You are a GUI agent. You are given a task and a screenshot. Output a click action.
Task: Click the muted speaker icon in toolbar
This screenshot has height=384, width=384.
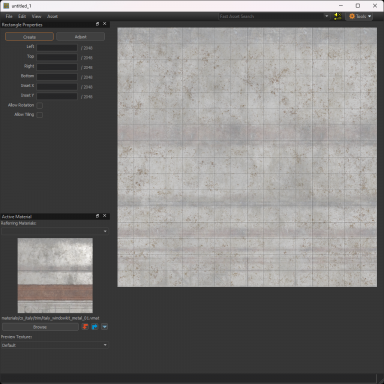(338, 16)
